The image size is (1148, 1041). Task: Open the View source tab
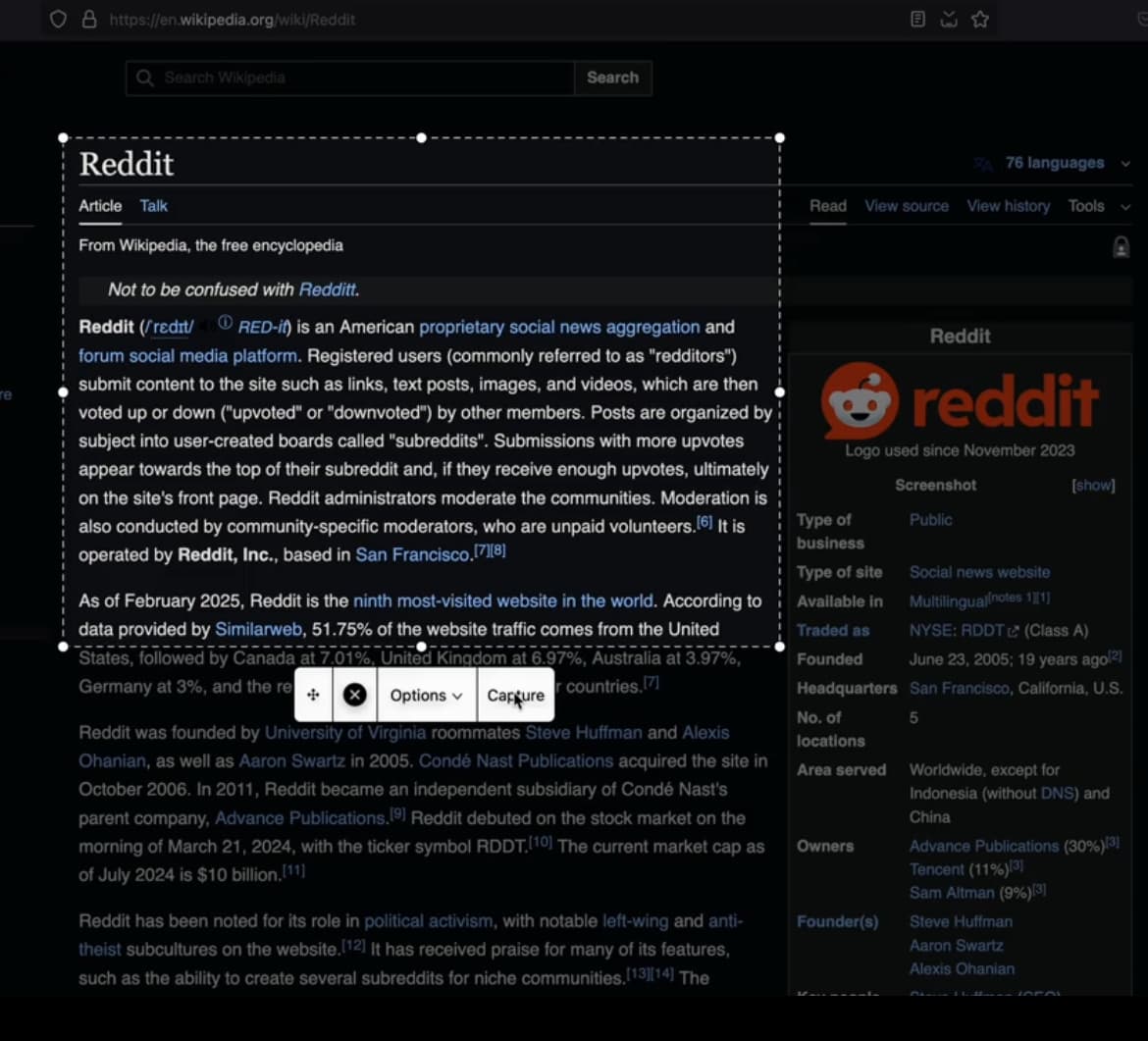(x=907, y=206)
